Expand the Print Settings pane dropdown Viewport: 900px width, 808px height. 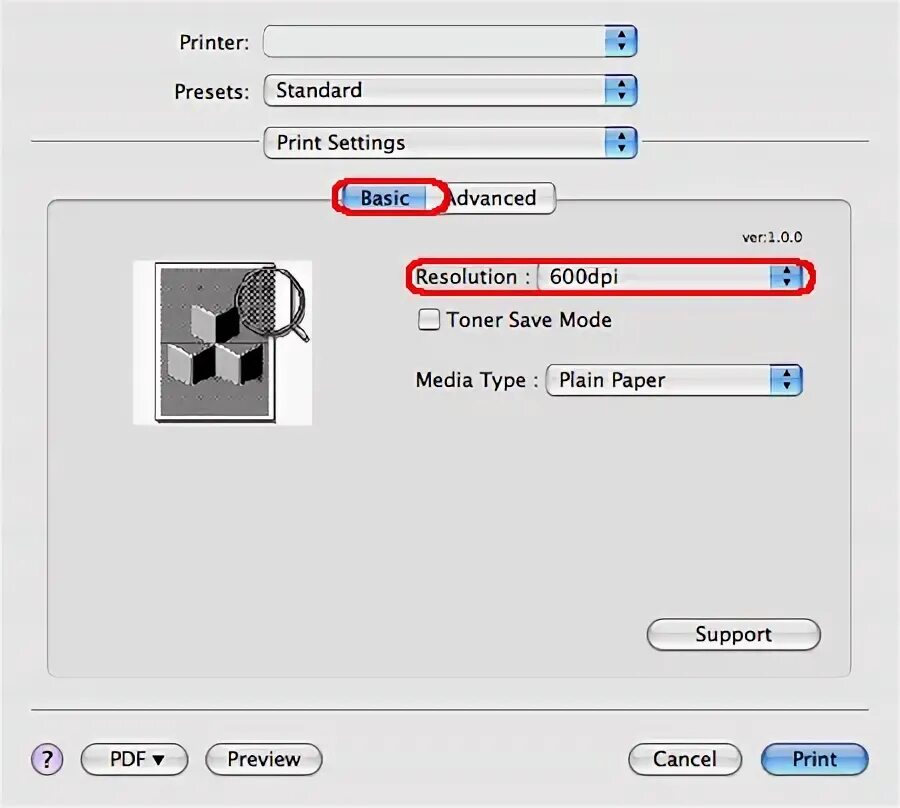tap(450, 142)
